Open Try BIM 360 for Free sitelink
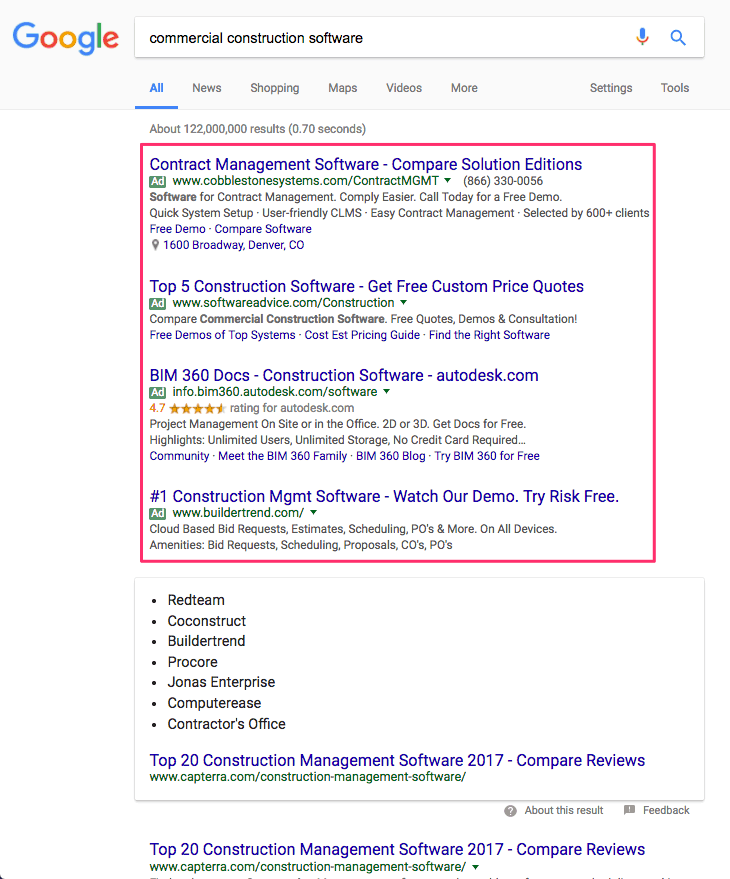 click(487, 456)
